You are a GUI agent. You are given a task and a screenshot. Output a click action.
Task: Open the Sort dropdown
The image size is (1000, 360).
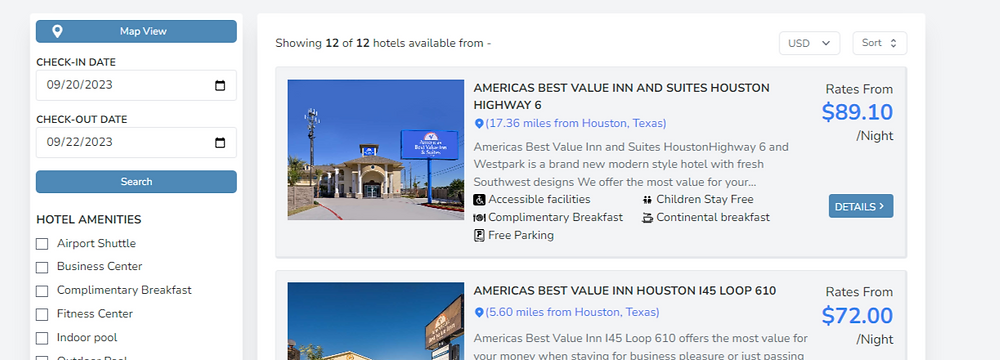(x=879, y=43)
